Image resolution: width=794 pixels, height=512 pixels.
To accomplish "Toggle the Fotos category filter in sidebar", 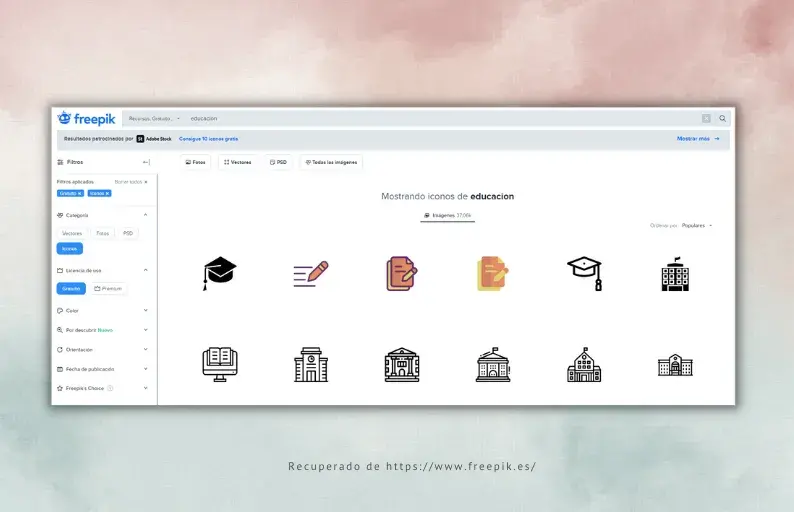I will pos(103,233).
